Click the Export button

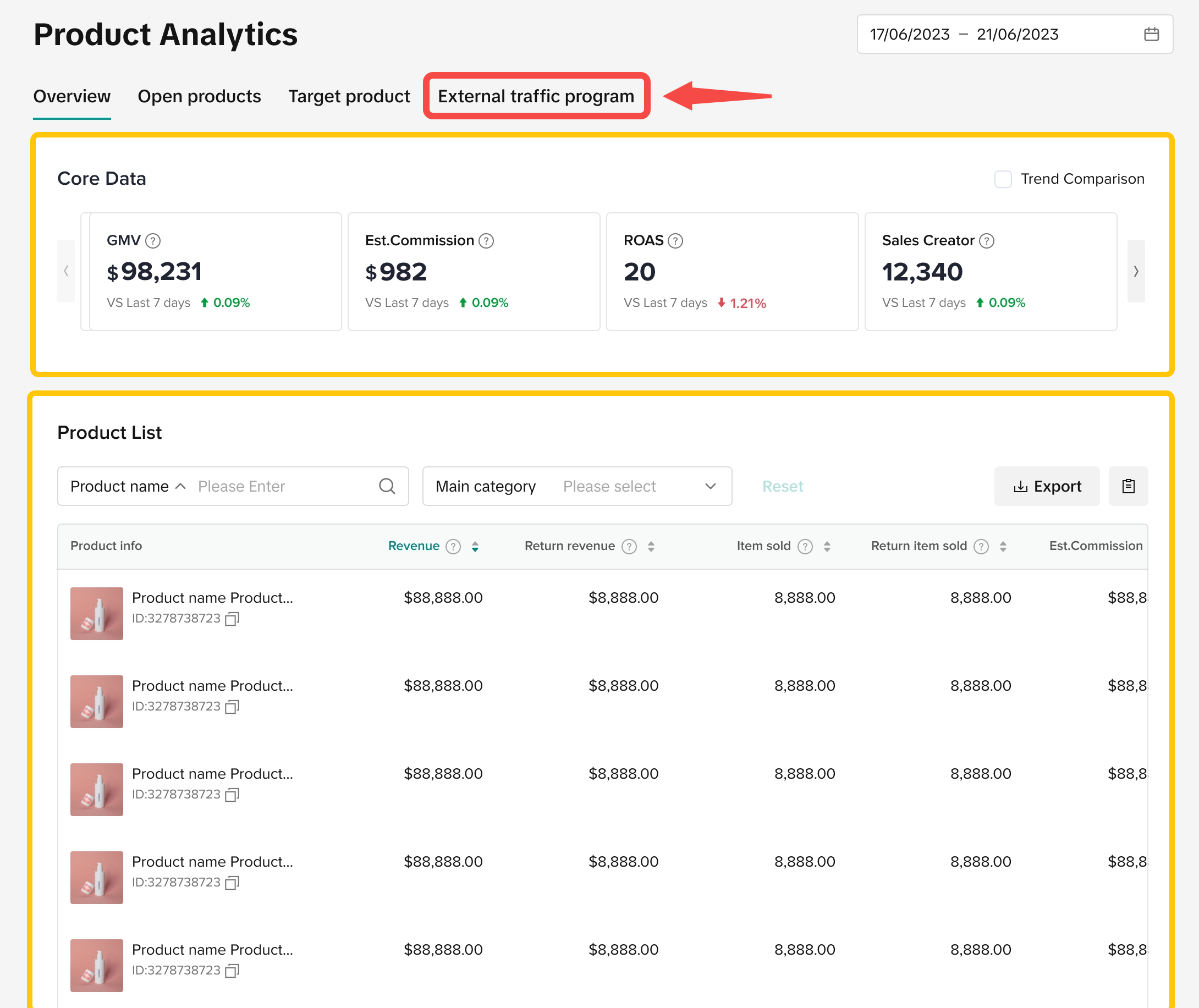coord(1047,486)
